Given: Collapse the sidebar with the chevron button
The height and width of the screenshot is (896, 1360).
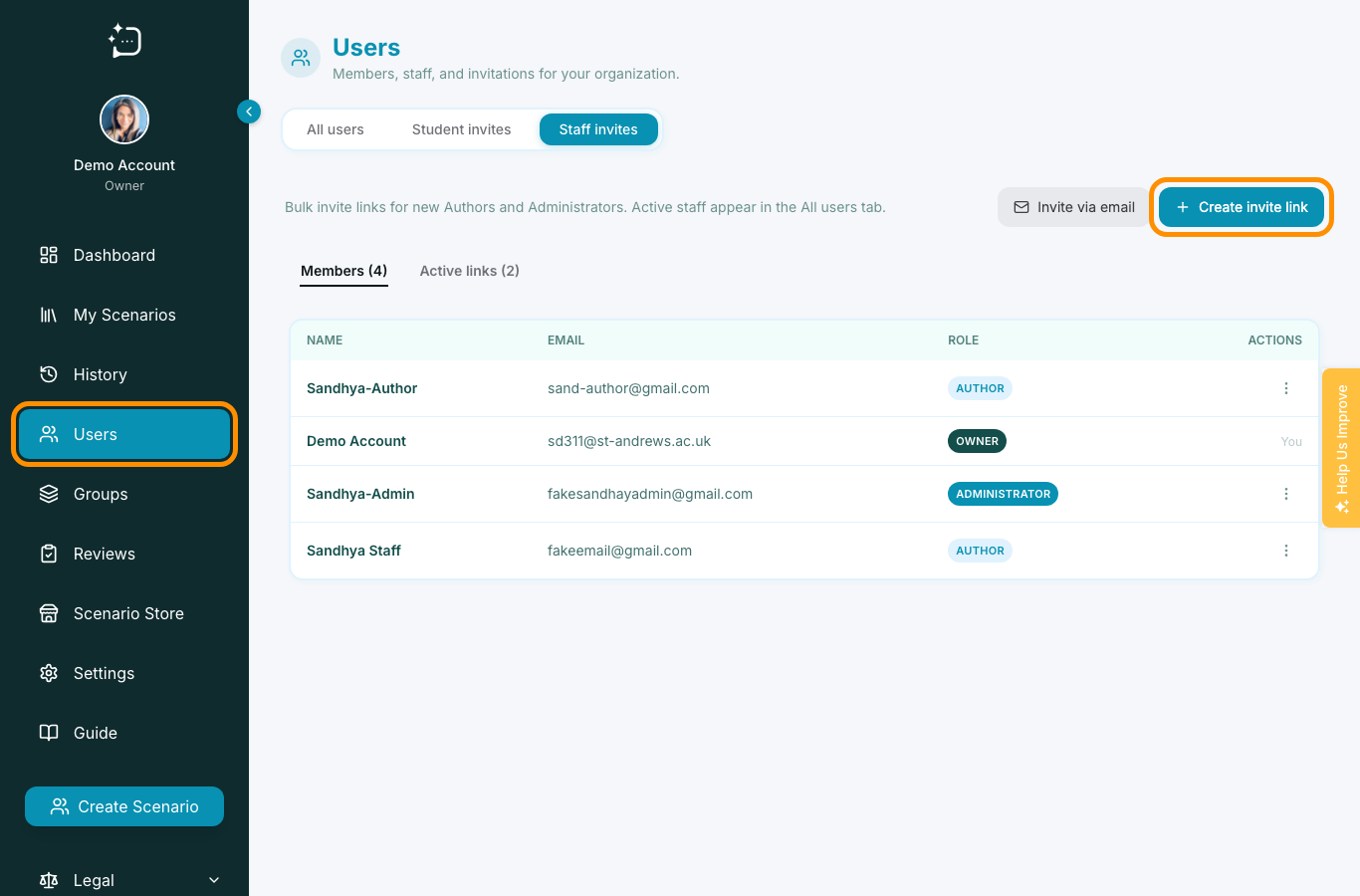Looking at the screenshot, I should click(x=249, y=112).
